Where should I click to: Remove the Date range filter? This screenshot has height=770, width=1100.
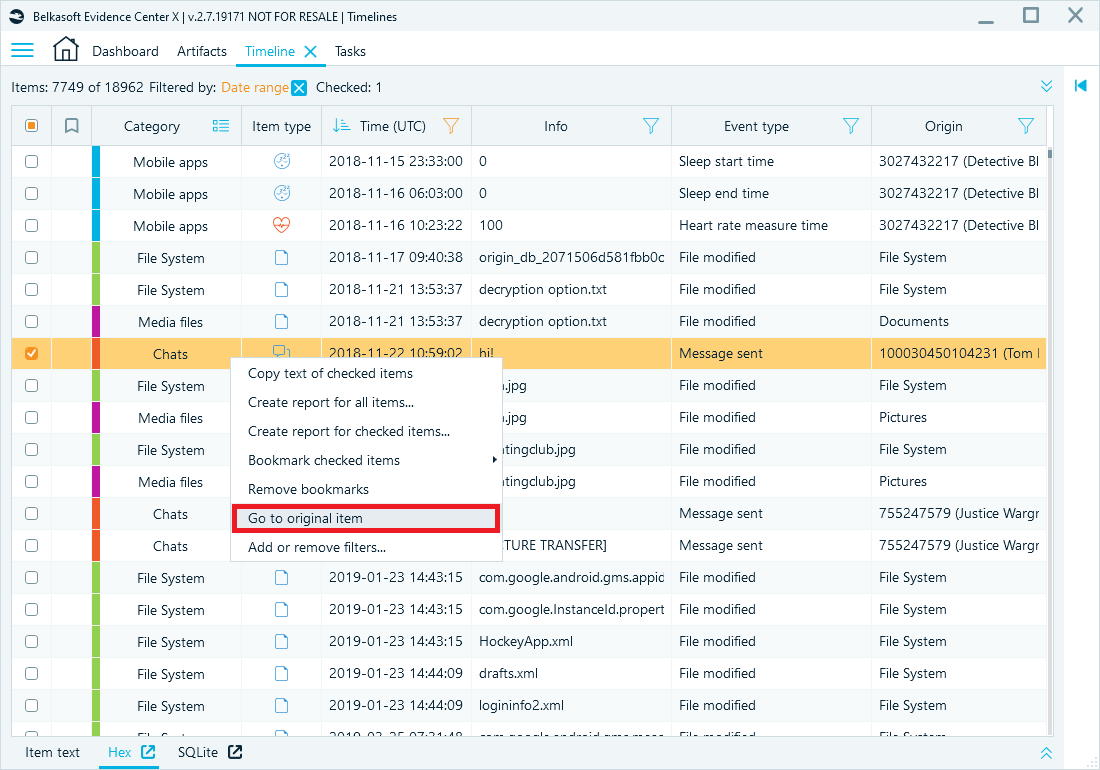[299, 88]
